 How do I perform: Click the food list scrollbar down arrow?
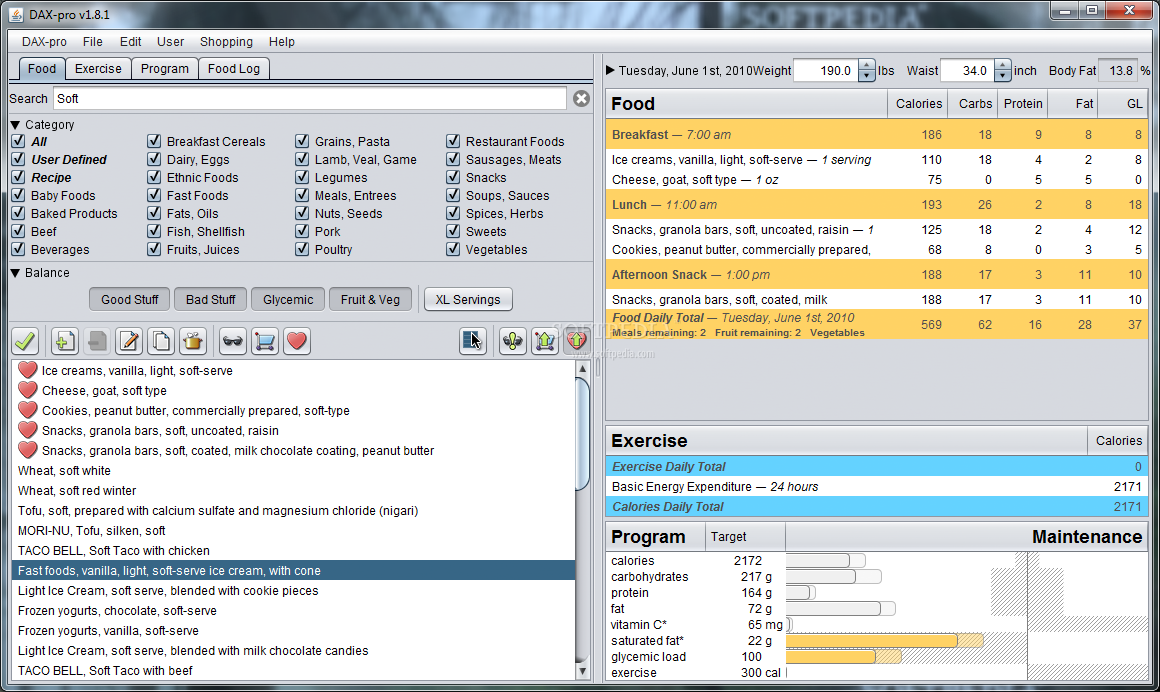coord(582,671)
